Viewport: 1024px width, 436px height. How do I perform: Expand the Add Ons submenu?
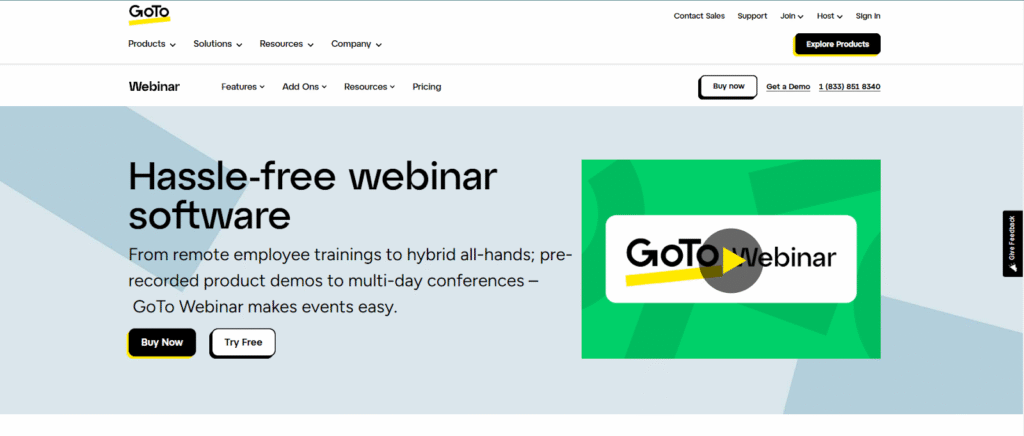[304, 87]
